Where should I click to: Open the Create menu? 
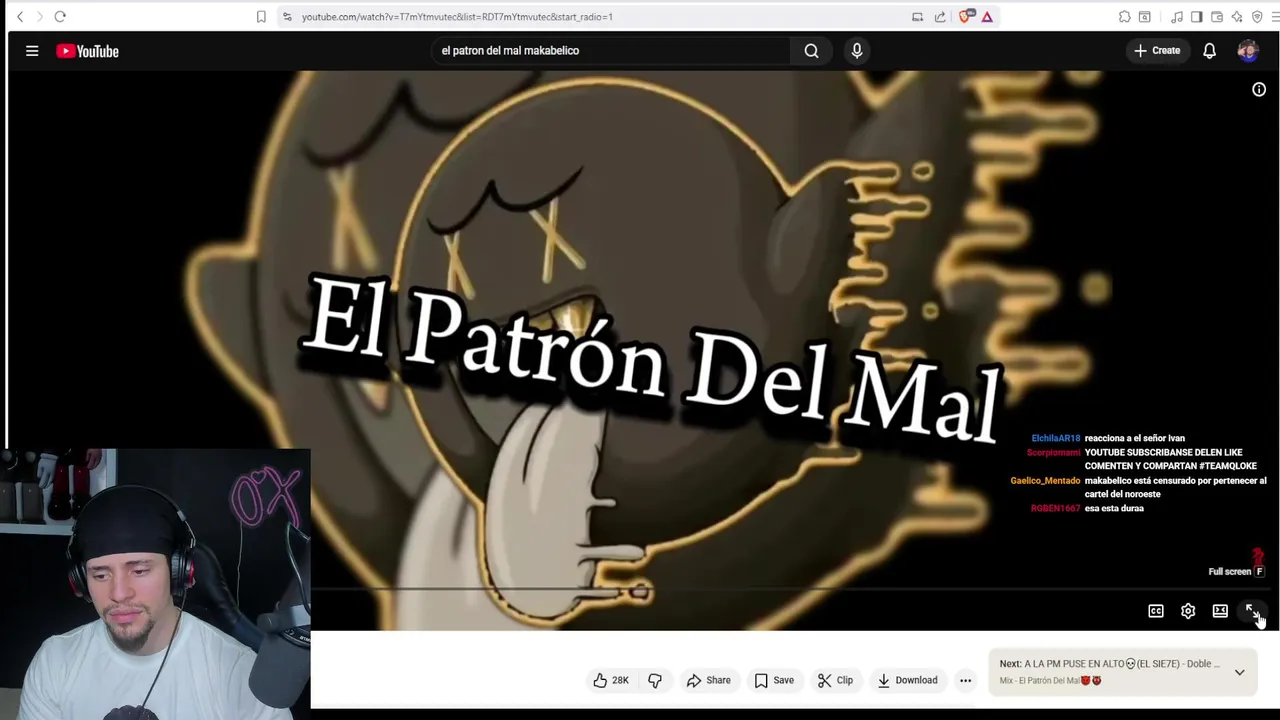click(x=1157, y=51)
